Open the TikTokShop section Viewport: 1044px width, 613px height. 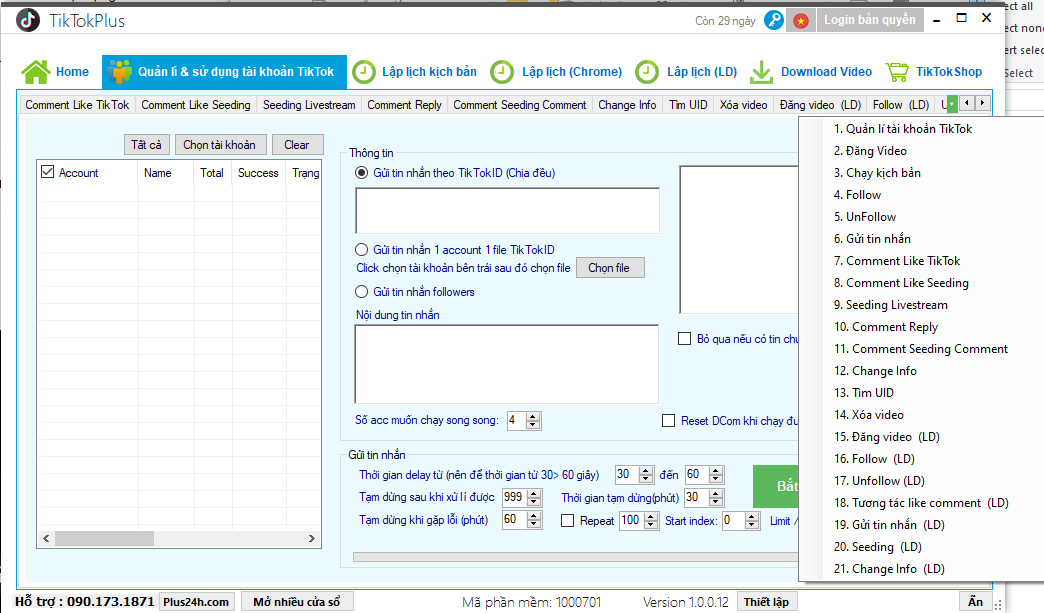tap(933, 71)
